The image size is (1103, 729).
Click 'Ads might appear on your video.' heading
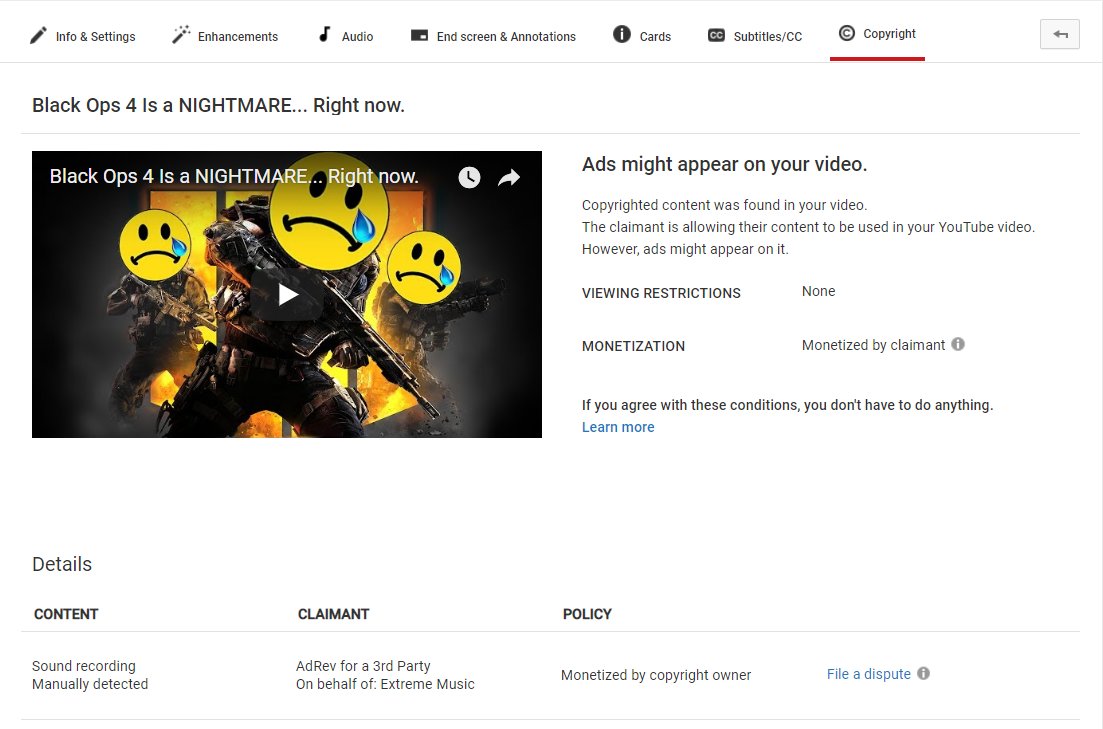[x=725, y=165]
